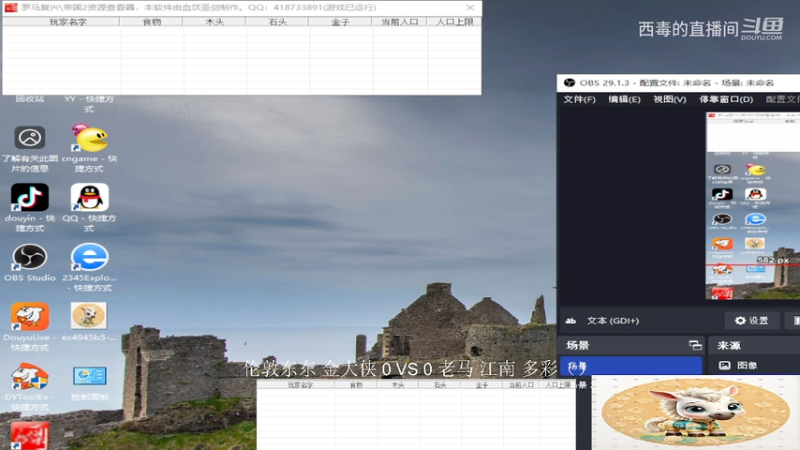Open the 编辑(E) menu in OBS

click(x=624, y=99)
